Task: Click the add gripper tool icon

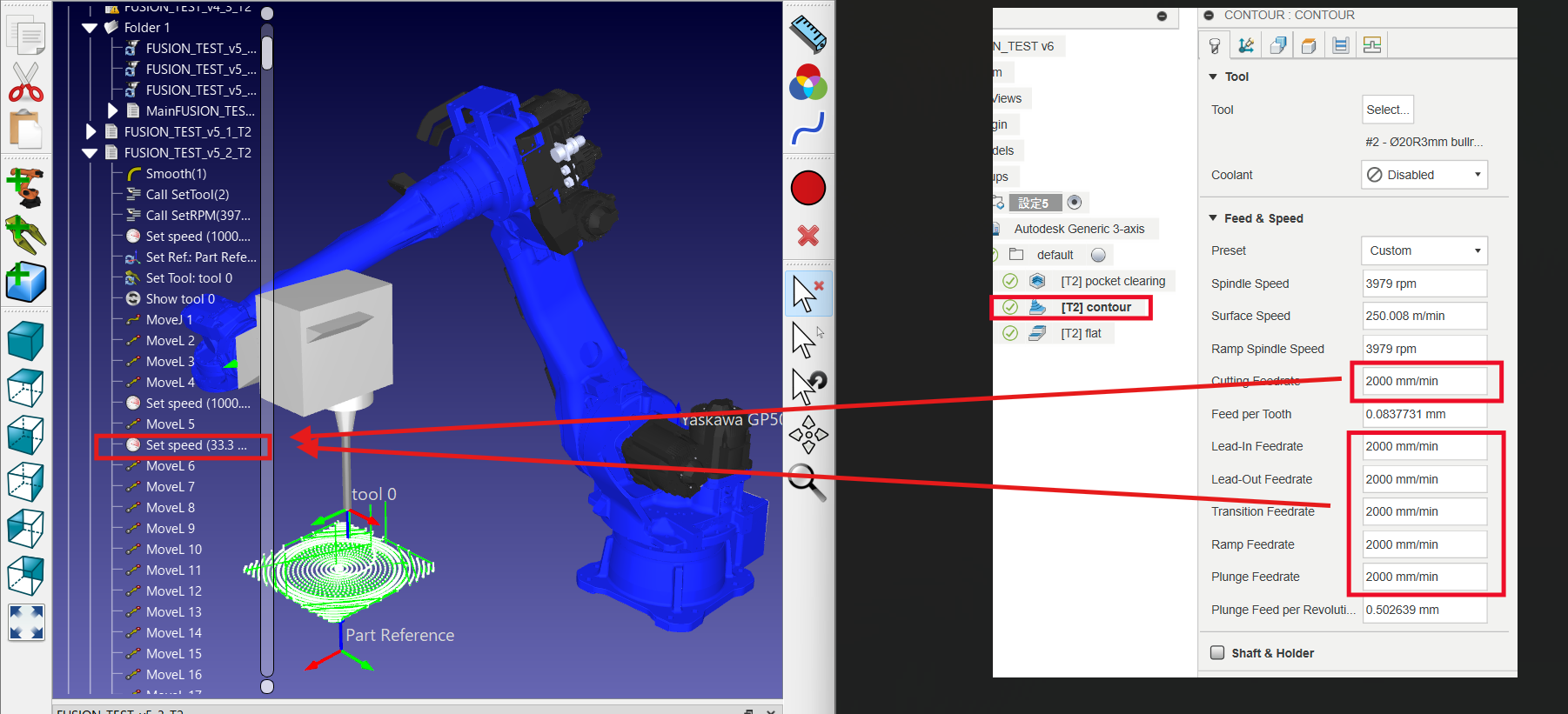Action: 25,235
